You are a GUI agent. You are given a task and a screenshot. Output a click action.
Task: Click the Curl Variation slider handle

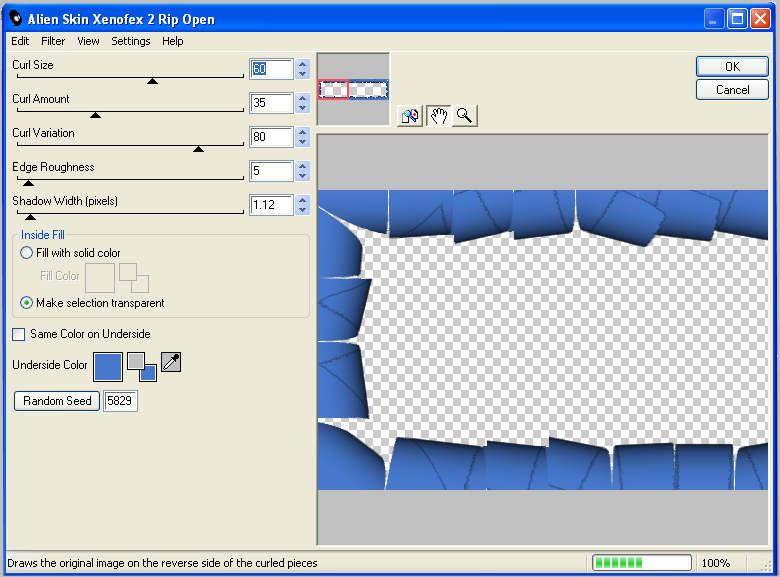[x=198, y=149]
